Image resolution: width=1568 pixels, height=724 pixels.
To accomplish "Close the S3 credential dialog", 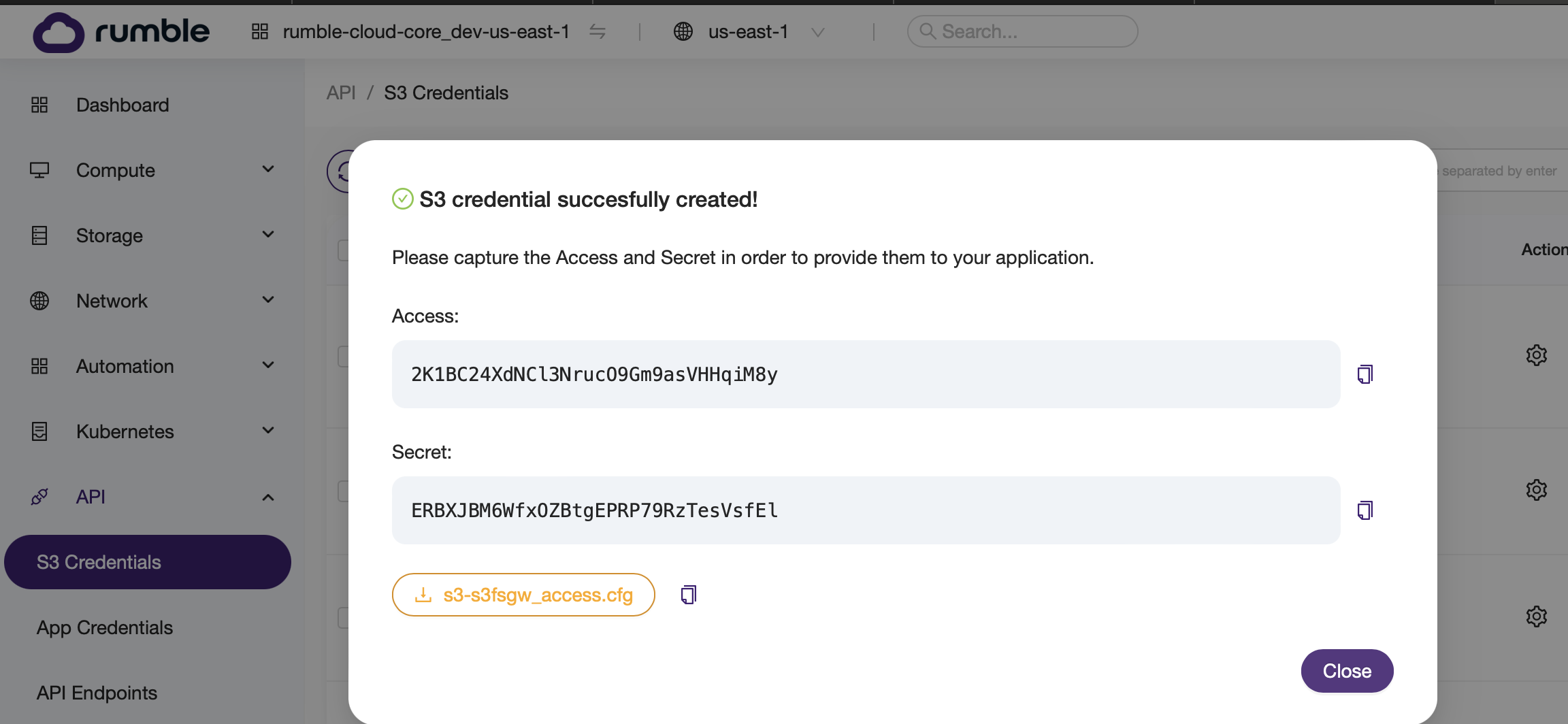I will 1347,671.
